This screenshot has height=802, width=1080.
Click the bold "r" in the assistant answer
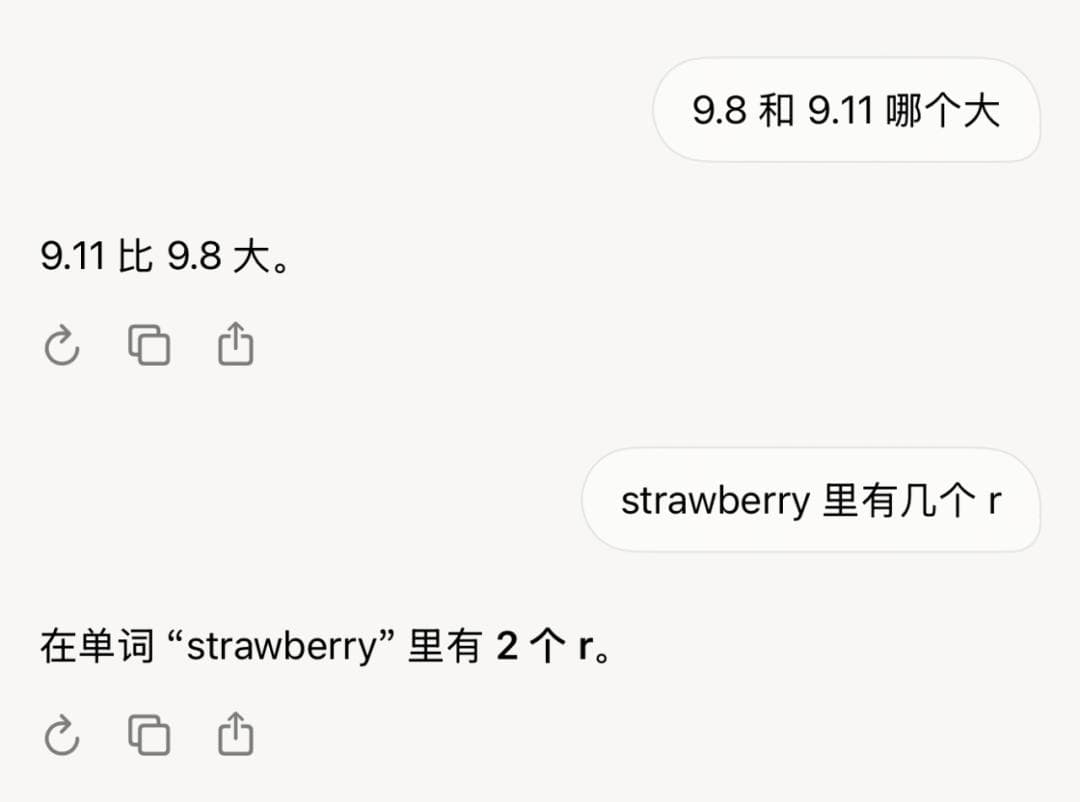(x=586, y=648)
